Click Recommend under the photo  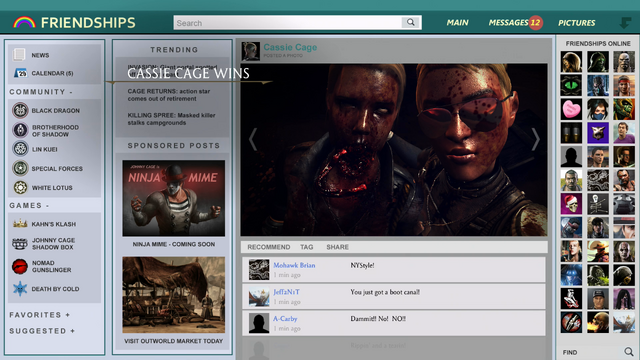pos(269,247)
